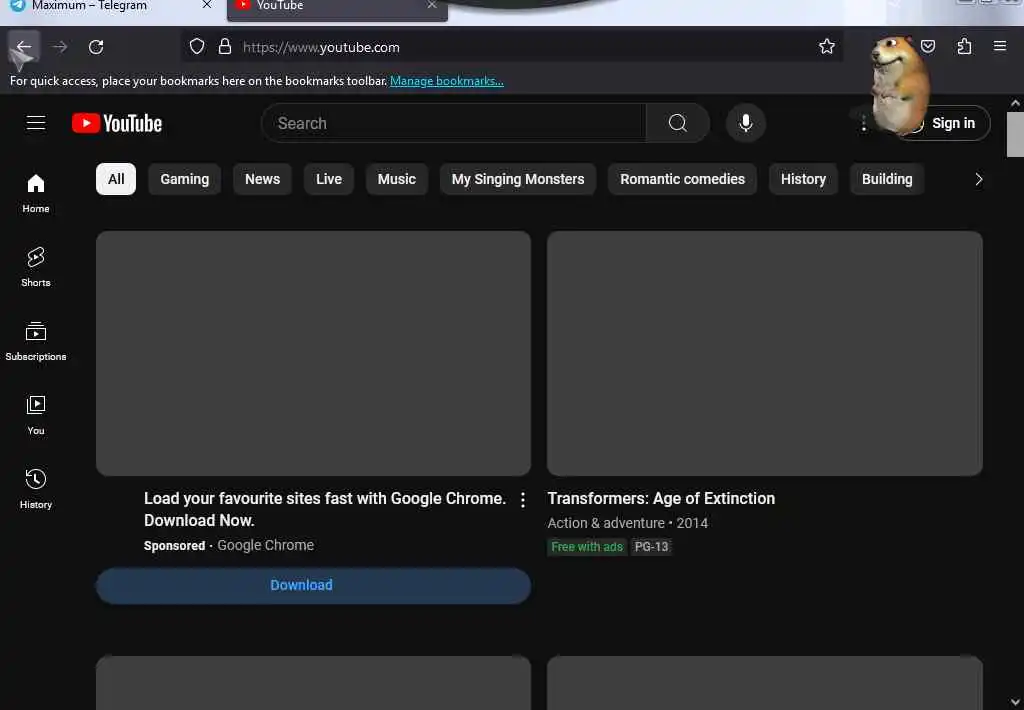
Task: Filter videos by Music chip
Action: point(396,179)
